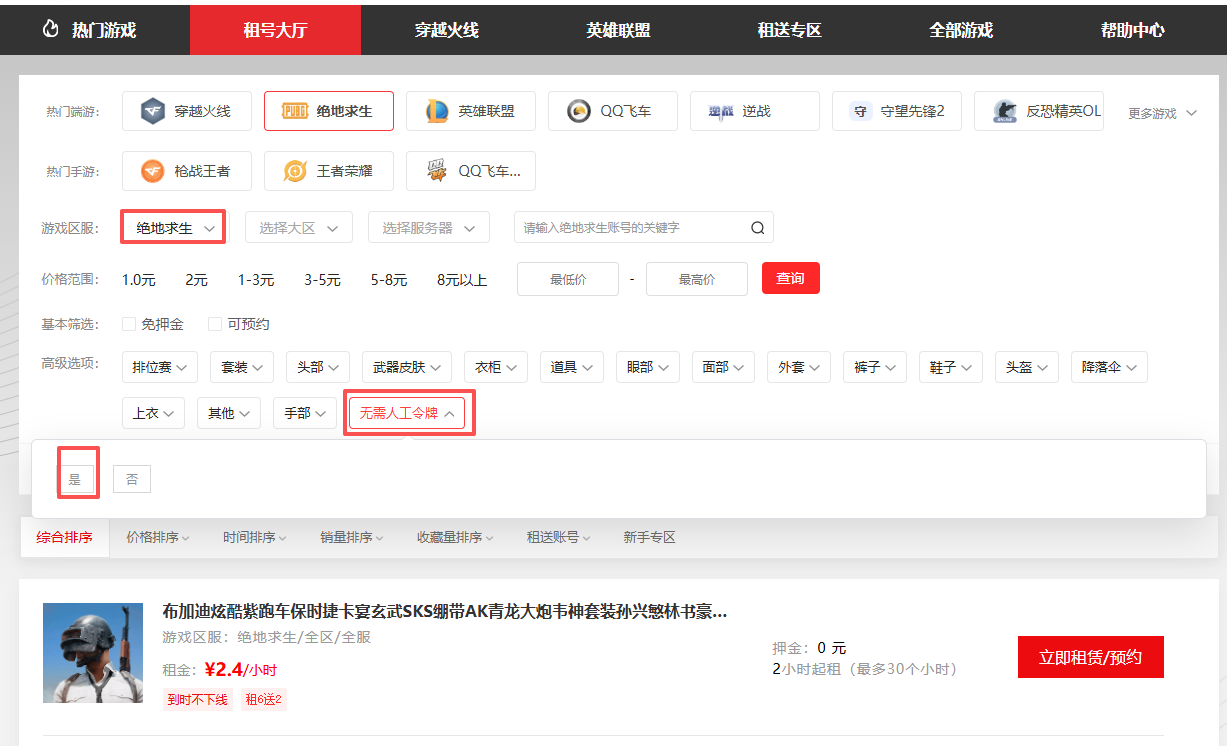Image resolution: width=1227 pixels, height=746 pixels.
Task: Enable the 免押金 checkbox
Action: [129, 324]
